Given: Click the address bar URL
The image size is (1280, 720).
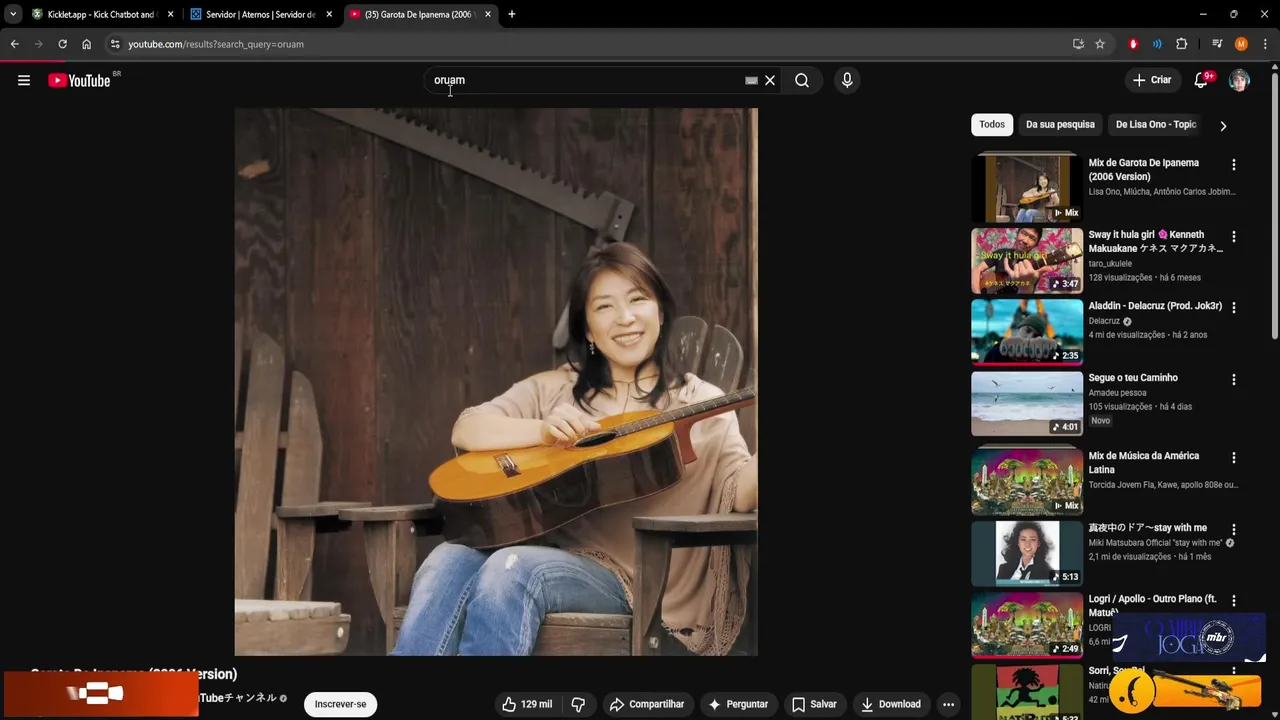Looking at the screenshot, I should (x=216, y=44).
